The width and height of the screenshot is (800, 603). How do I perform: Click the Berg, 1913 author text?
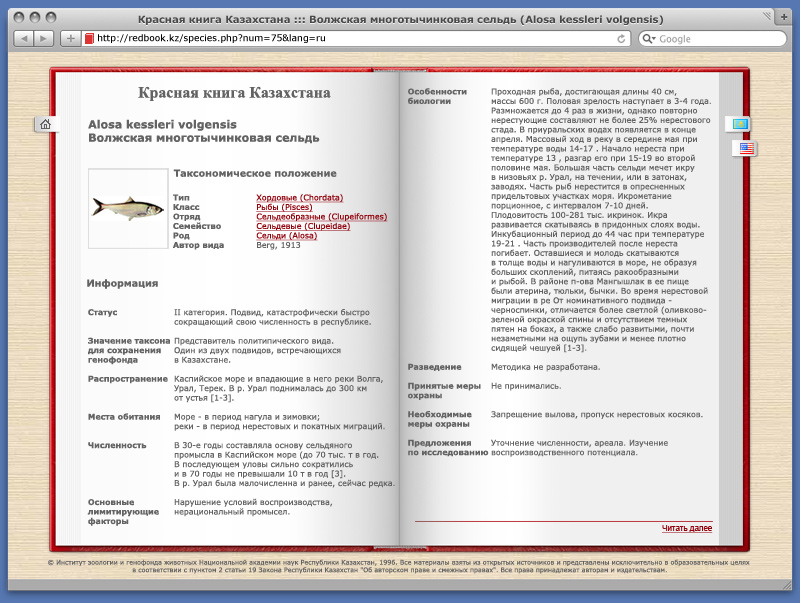(x=278, y=245)
